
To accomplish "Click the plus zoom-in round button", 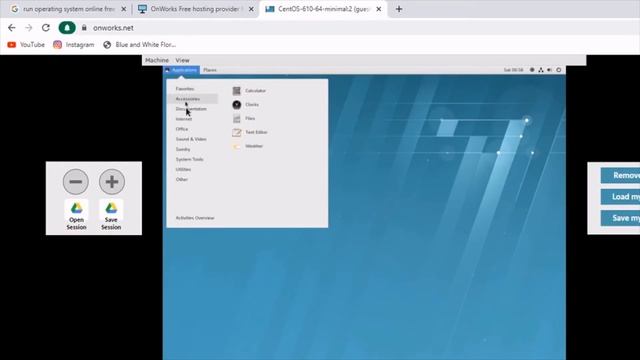I will [112, 182].
